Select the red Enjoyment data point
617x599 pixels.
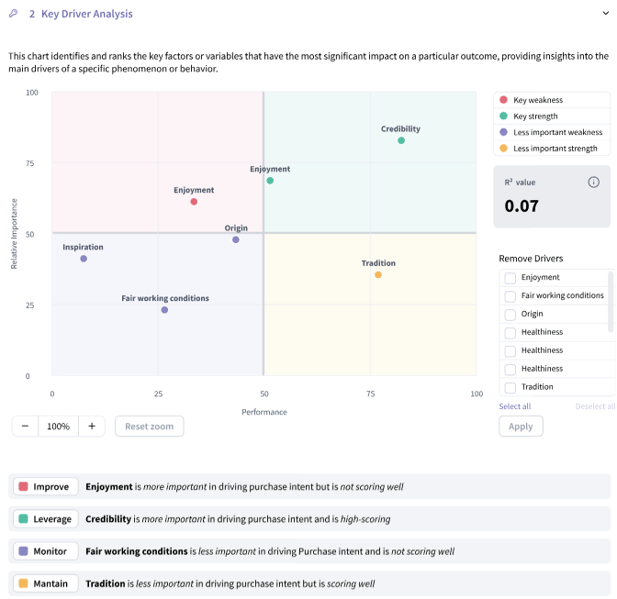194,202
